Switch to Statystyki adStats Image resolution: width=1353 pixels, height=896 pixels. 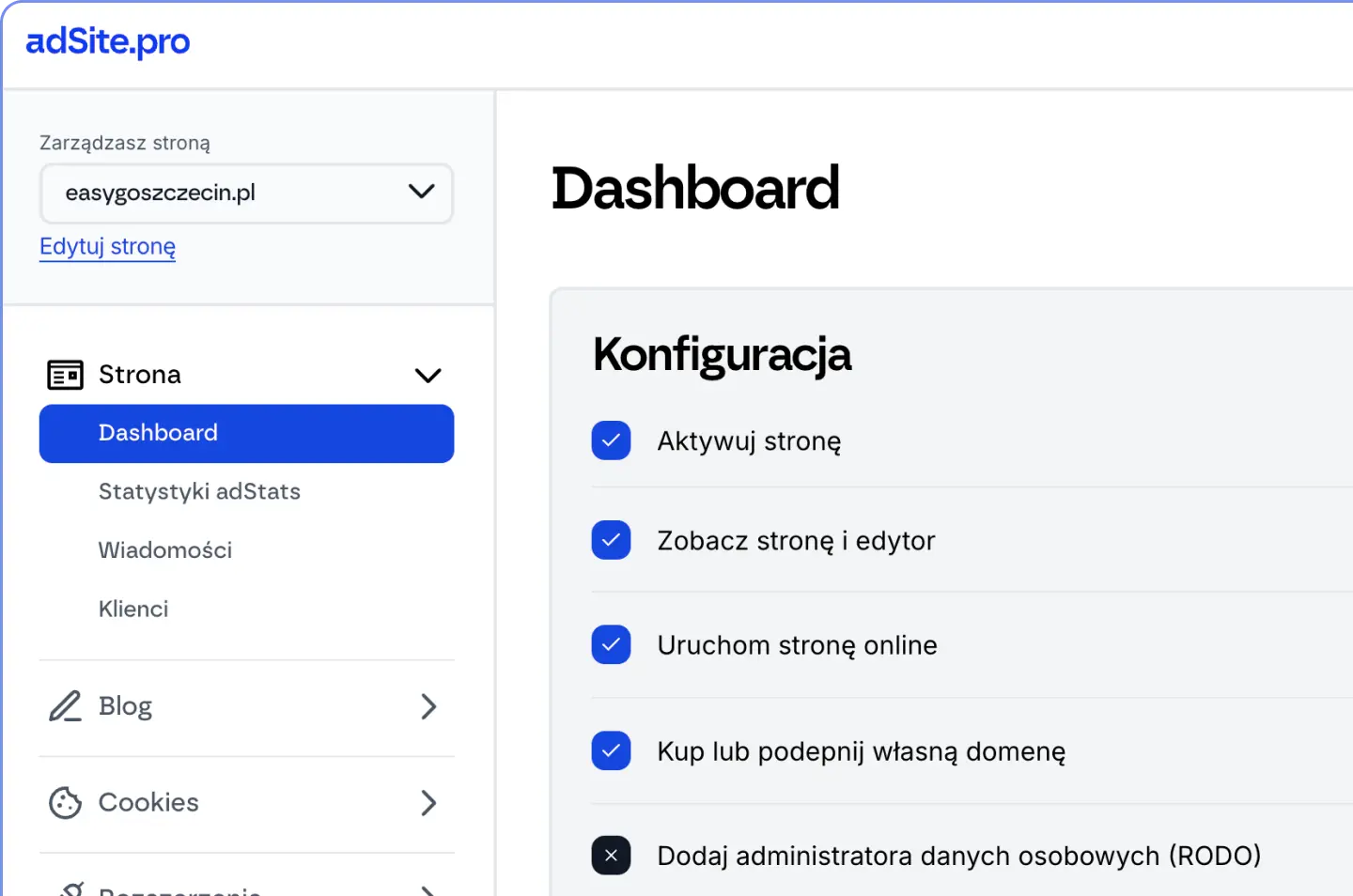click(x=199, y=491)
